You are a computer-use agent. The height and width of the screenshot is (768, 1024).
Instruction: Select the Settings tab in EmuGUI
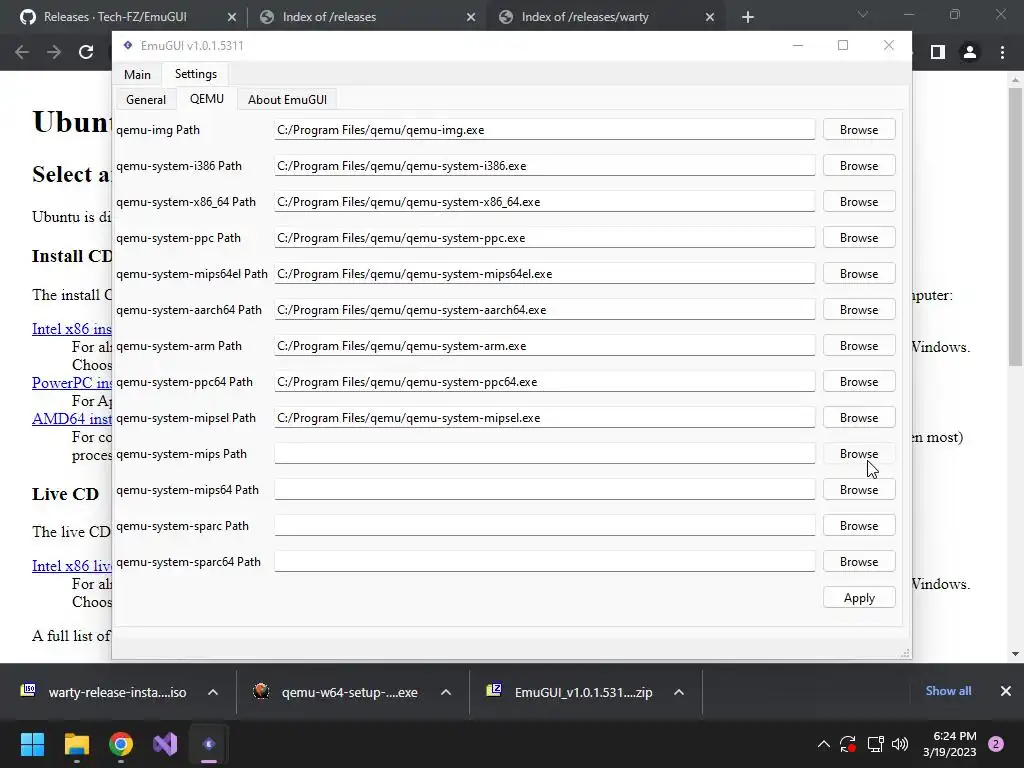[x=196, y=74]
